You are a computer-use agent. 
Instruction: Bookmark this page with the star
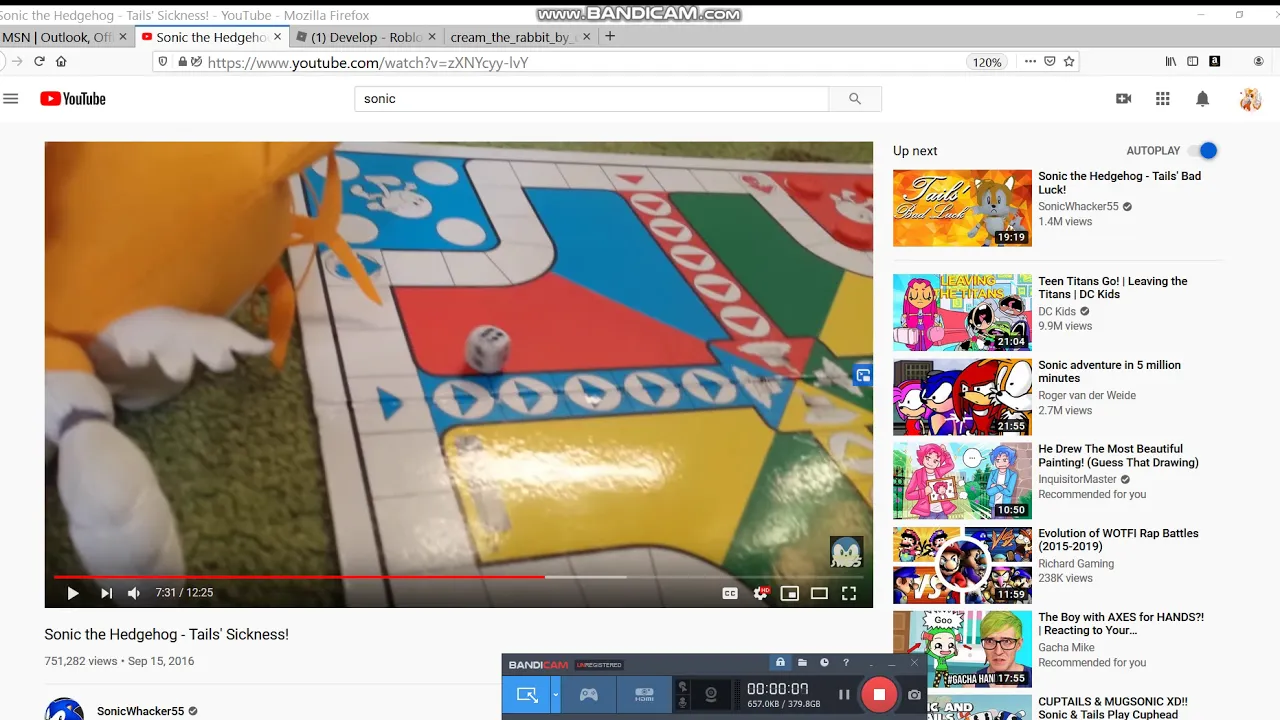(x=1069, y=62)
